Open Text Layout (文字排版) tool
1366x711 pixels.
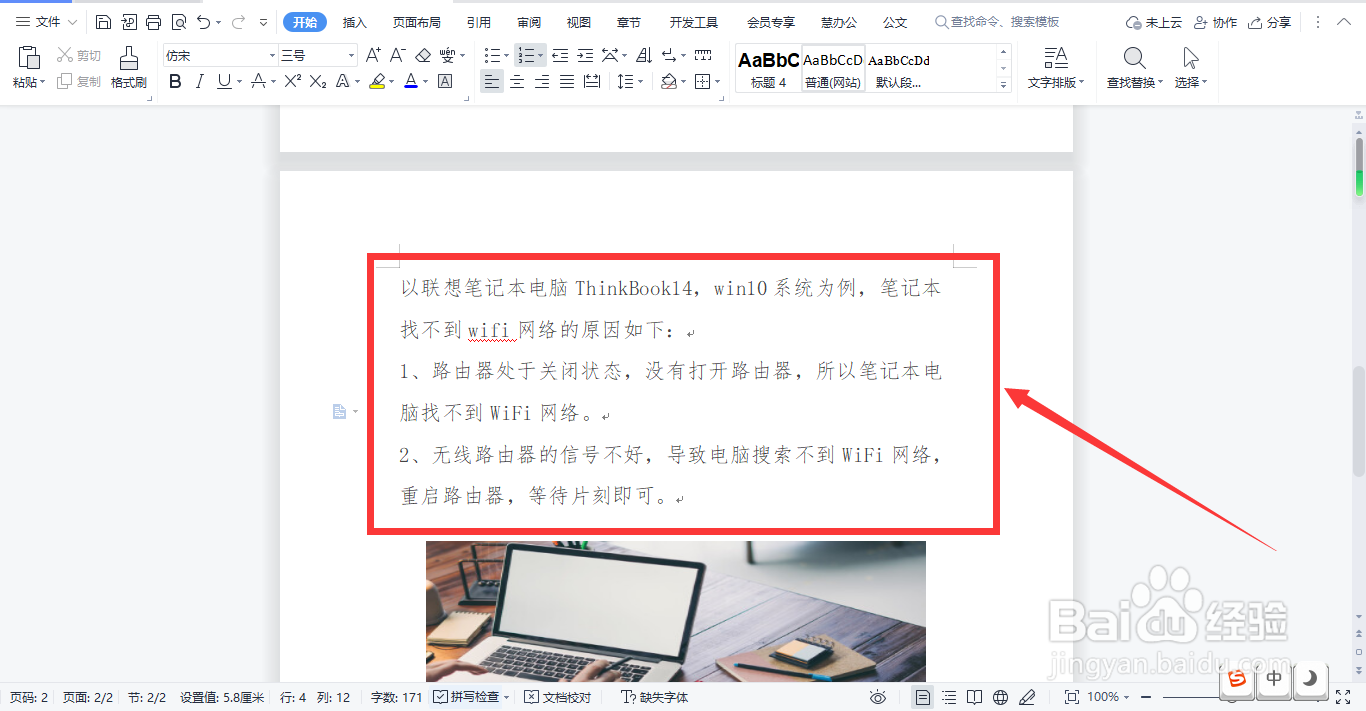click(1056, 67)
